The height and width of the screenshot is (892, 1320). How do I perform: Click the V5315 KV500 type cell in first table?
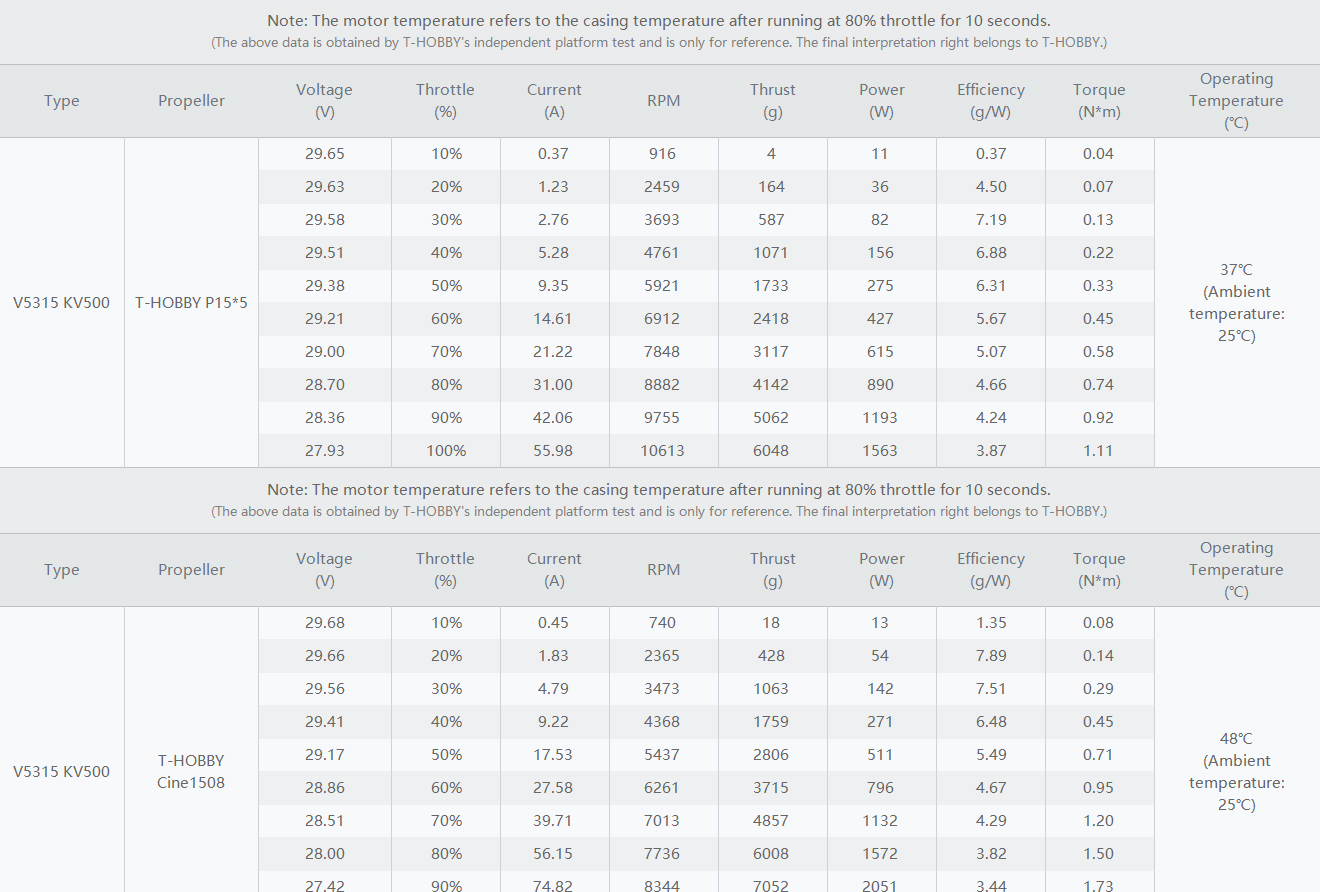coord(62,302)
